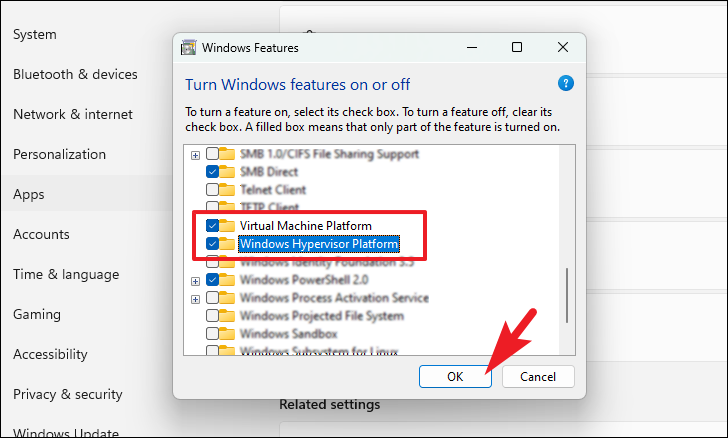The height and width of the screenshot is (438, 728).
Task: Click the Windows Projected File System folder icon
Action: pyautogui.click(x=227, y=316)
